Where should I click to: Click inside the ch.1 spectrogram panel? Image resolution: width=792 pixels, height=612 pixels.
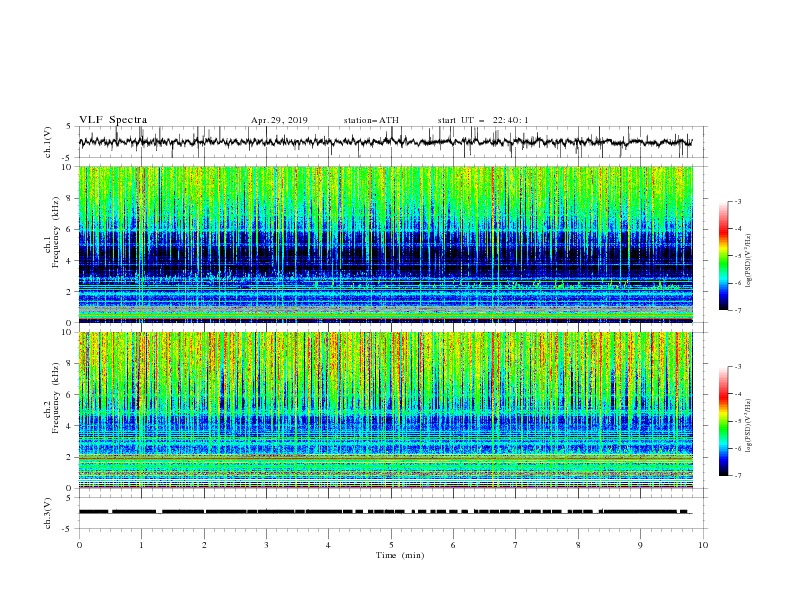point(385,244)
